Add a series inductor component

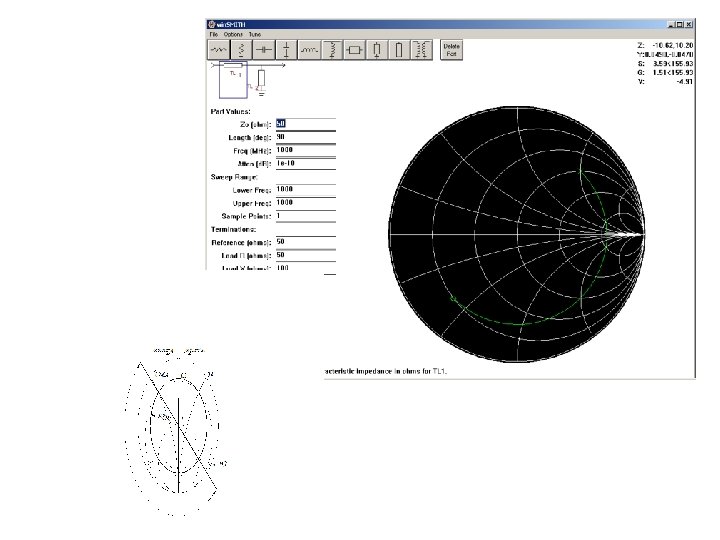(309, 50)
